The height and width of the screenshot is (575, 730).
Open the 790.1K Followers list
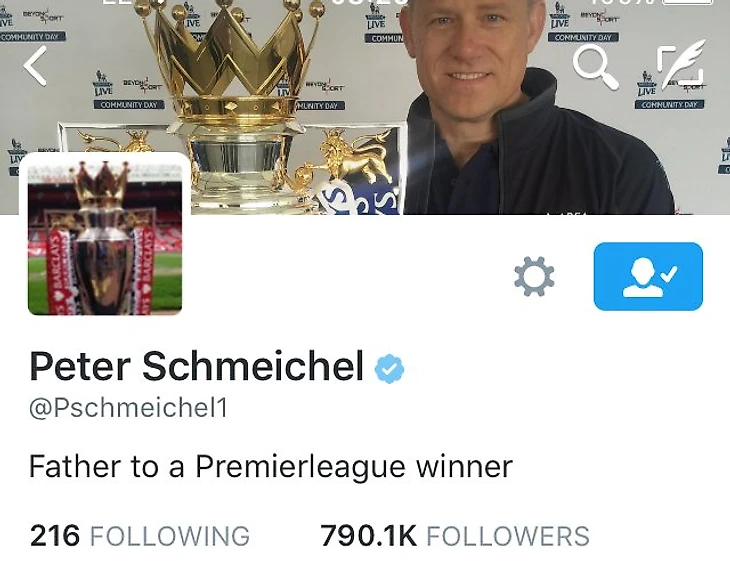click(x=455, y=535)
